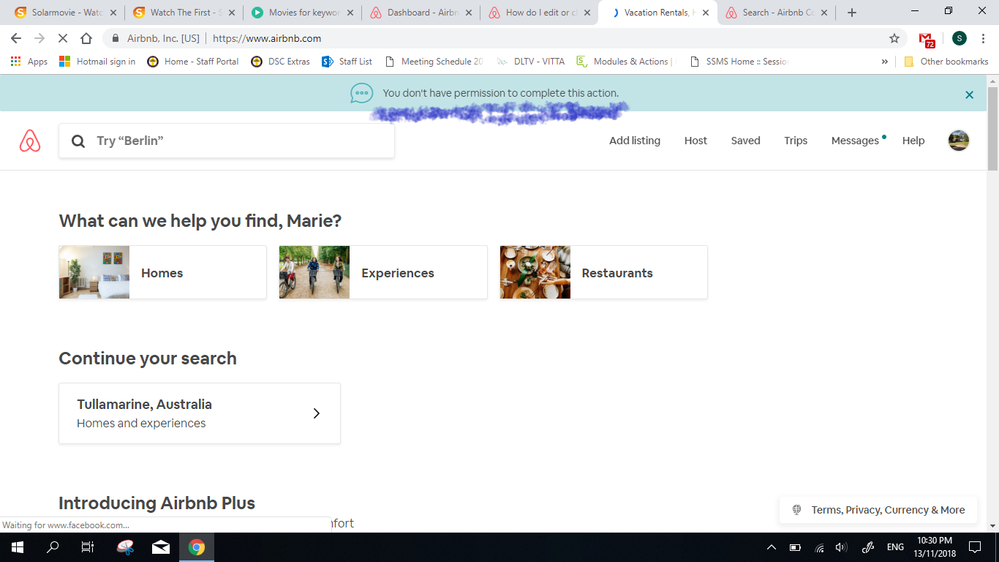Bookmark this page with the star icon
999x562 pixels.
(894, 39)
